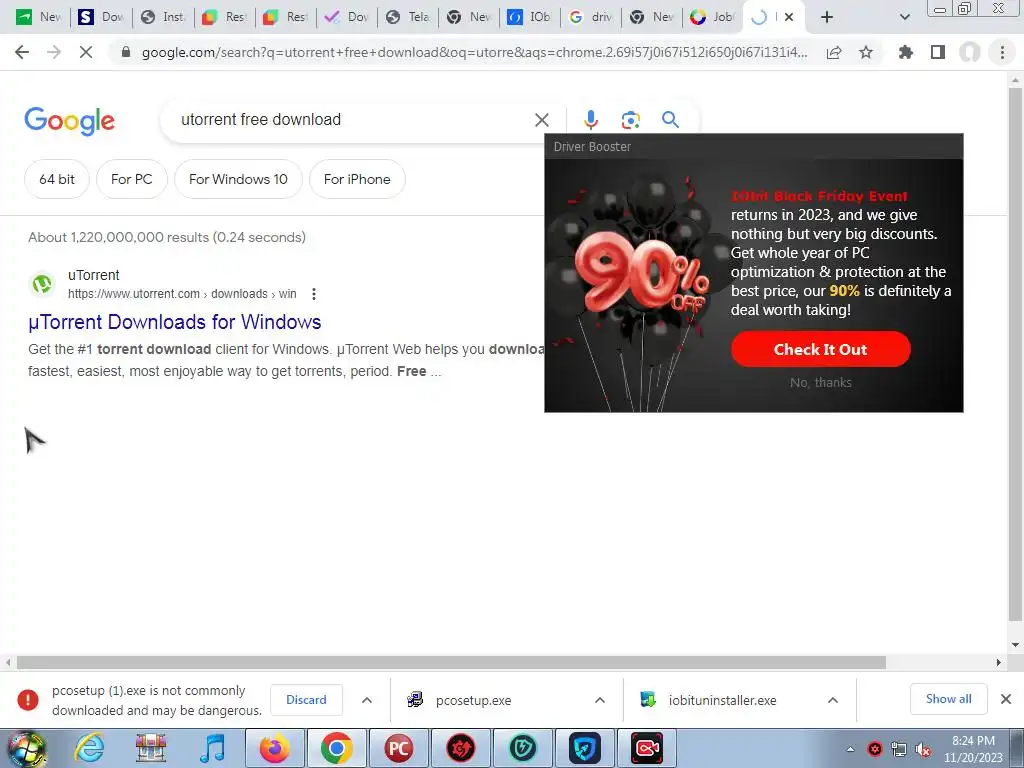This screenshot has height=768, width=1024.
Task: Open the blue shield app in taskbar
Action: pos(584,748)
